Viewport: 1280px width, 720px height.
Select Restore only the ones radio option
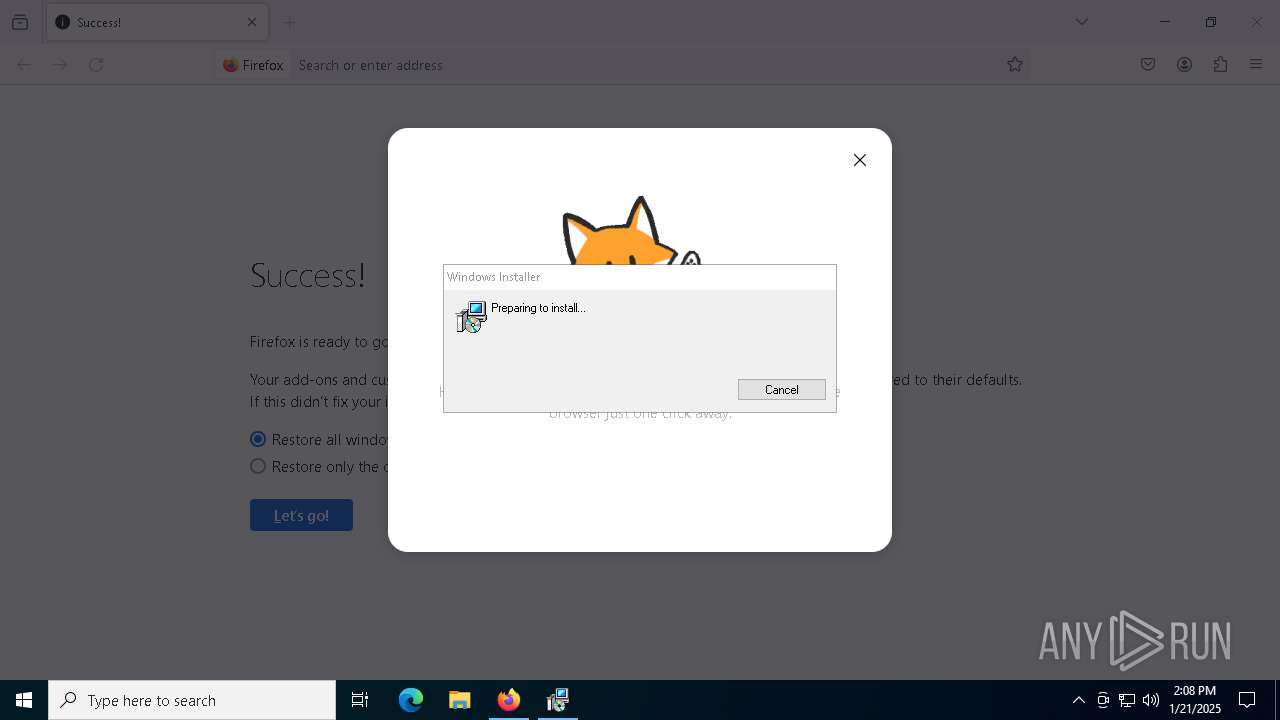point(258,466)
